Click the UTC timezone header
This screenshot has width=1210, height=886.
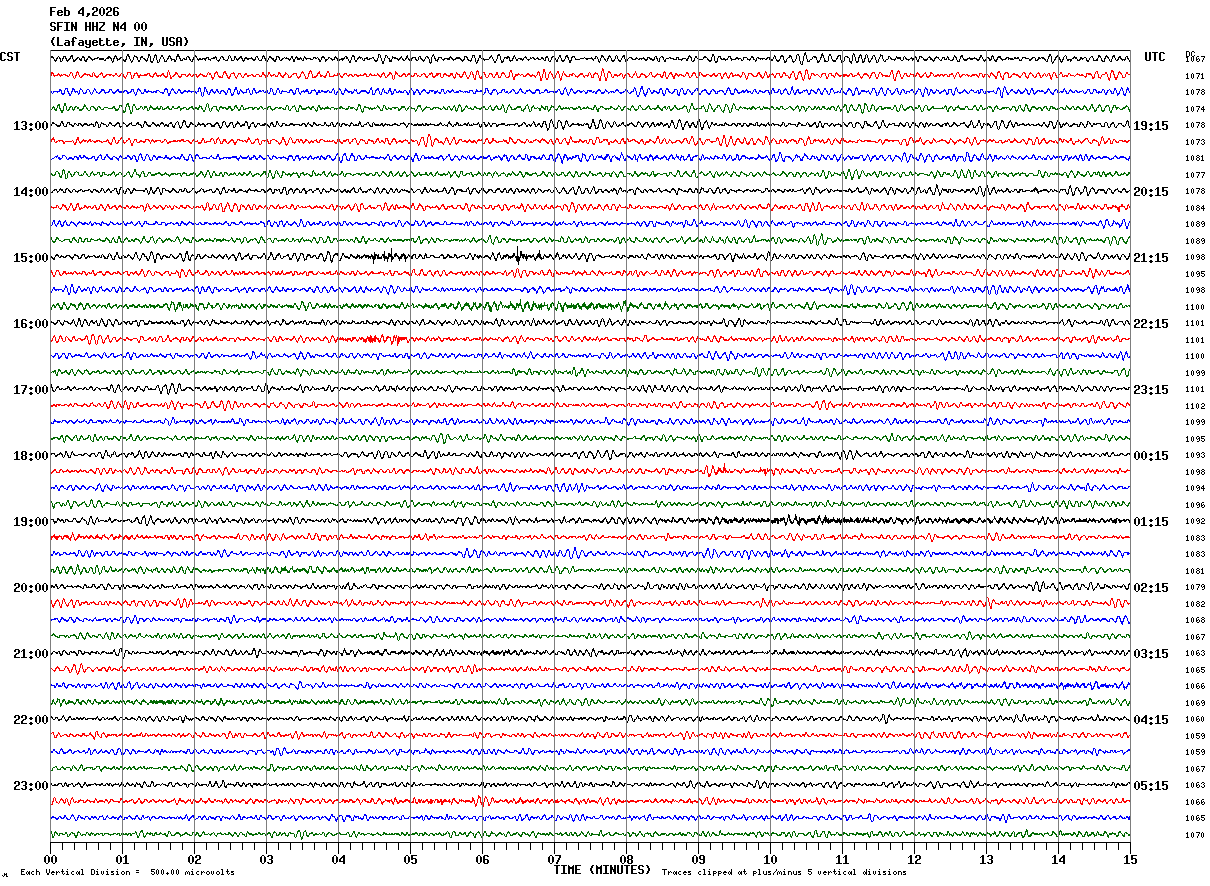click(x=1155, y=57)
